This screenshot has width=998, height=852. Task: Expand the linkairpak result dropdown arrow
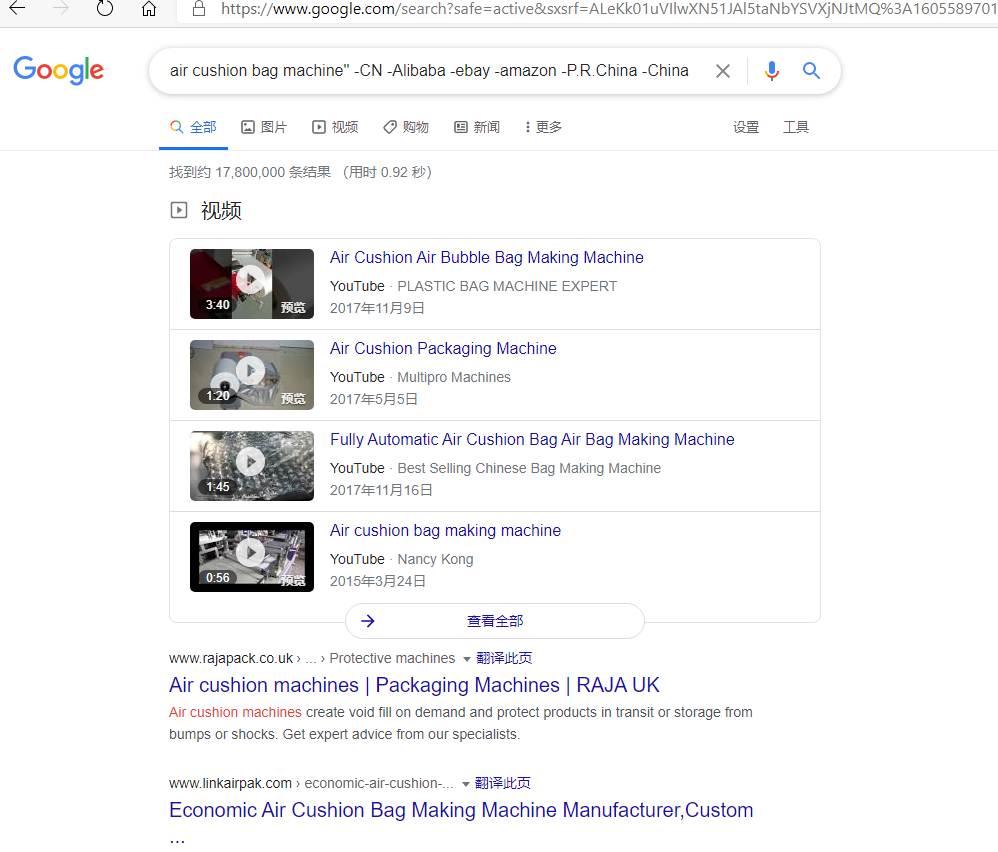click(465, 784)
